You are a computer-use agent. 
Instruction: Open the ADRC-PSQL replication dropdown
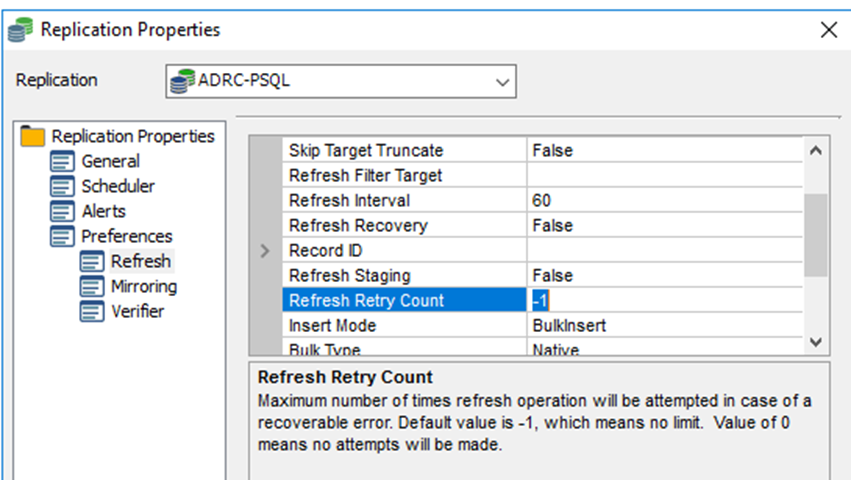(x=503, y=82)
